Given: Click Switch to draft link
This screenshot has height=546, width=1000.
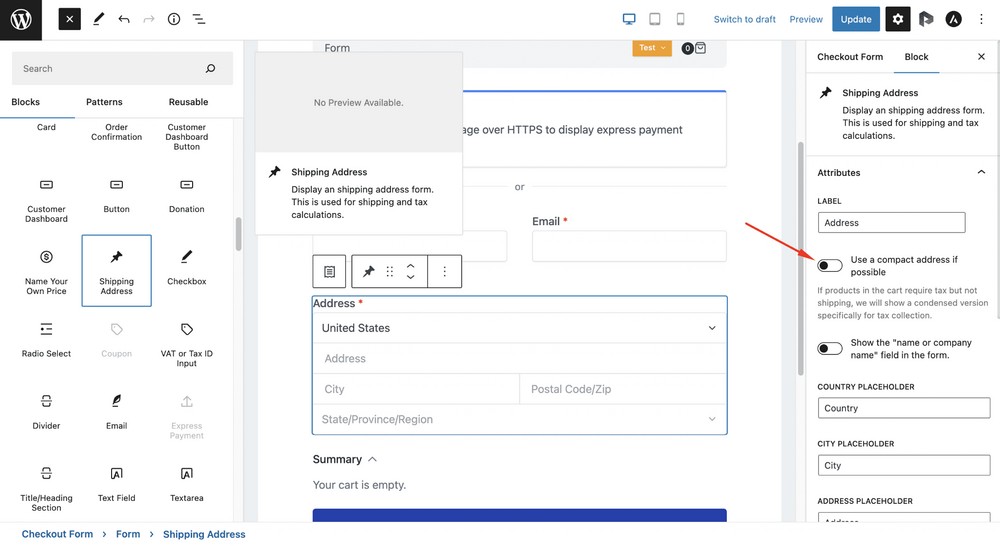Looking at the screenshot, I should pyautogui.click(x=744, y=19).
